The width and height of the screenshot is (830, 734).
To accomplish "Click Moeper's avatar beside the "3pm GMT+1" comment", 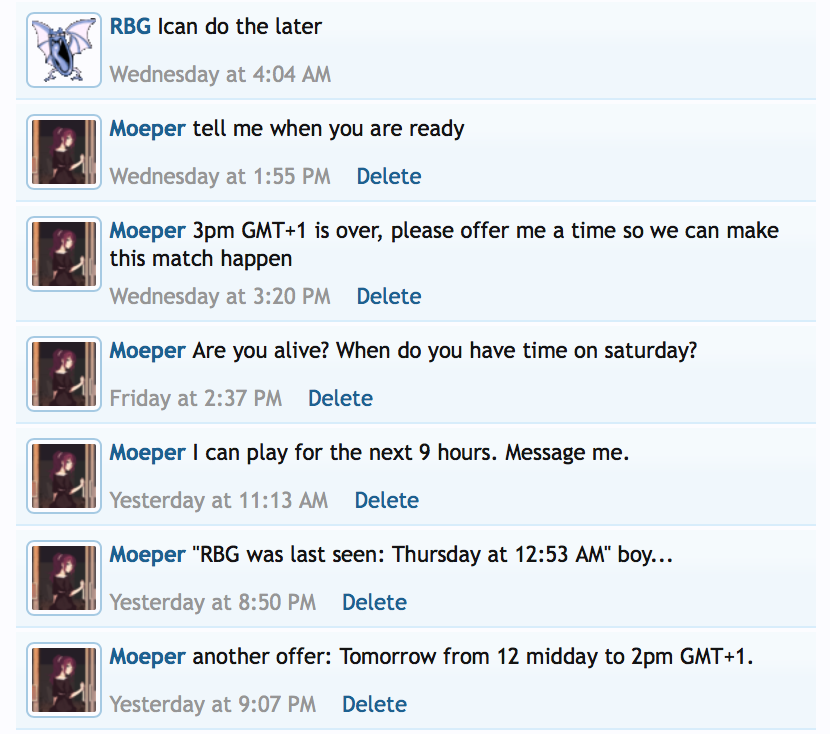I will click(x=64, y=254).
